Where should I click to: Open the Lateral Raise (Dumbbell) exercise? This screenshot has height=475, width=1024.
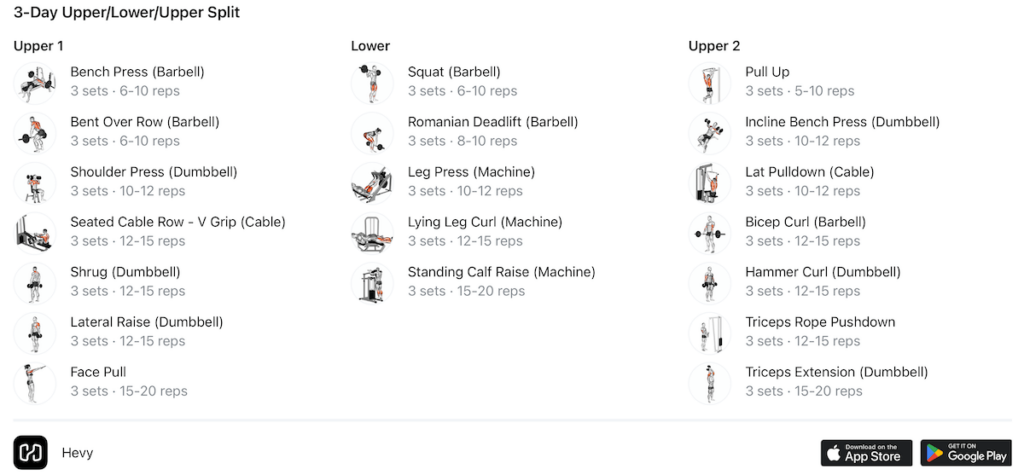tap(146, 322)
